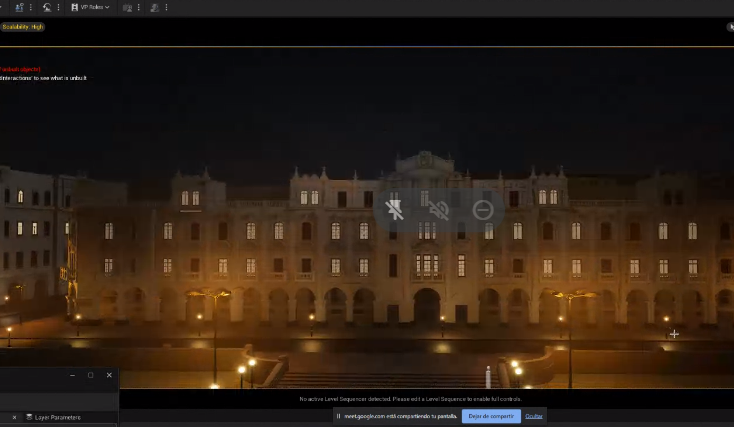Click the Scalability: High badge

[x=22, y=27]
